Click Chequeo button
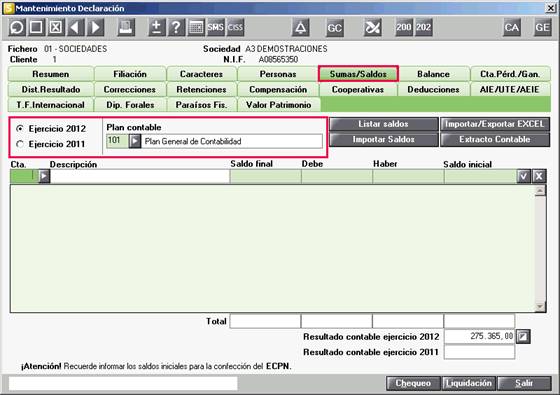 (413, 383)
